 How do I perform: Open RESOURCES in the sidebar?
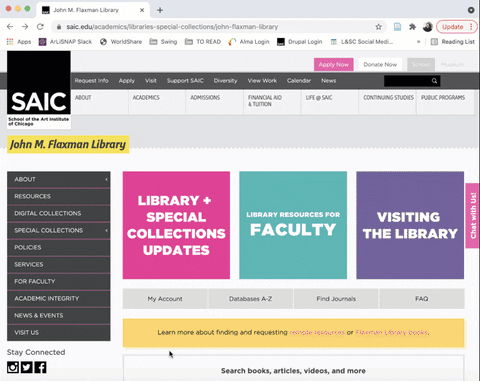tap(59, 196)
